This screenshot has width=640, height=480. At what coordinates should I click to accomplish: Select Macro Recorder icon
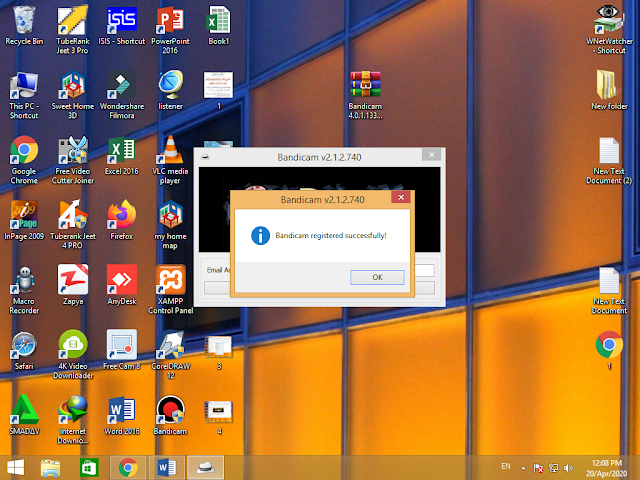tap(24, 289)
